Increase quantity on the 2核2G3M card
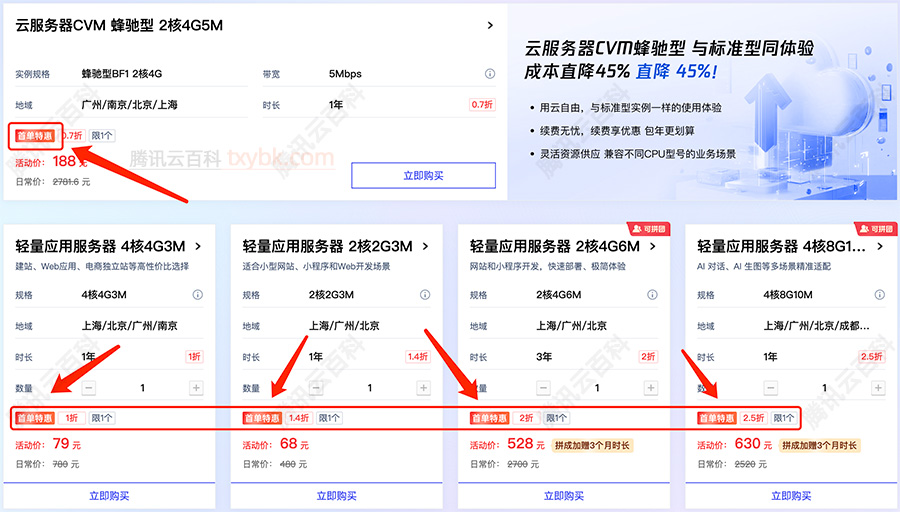 pyautogui.click(x=423, y=388)
